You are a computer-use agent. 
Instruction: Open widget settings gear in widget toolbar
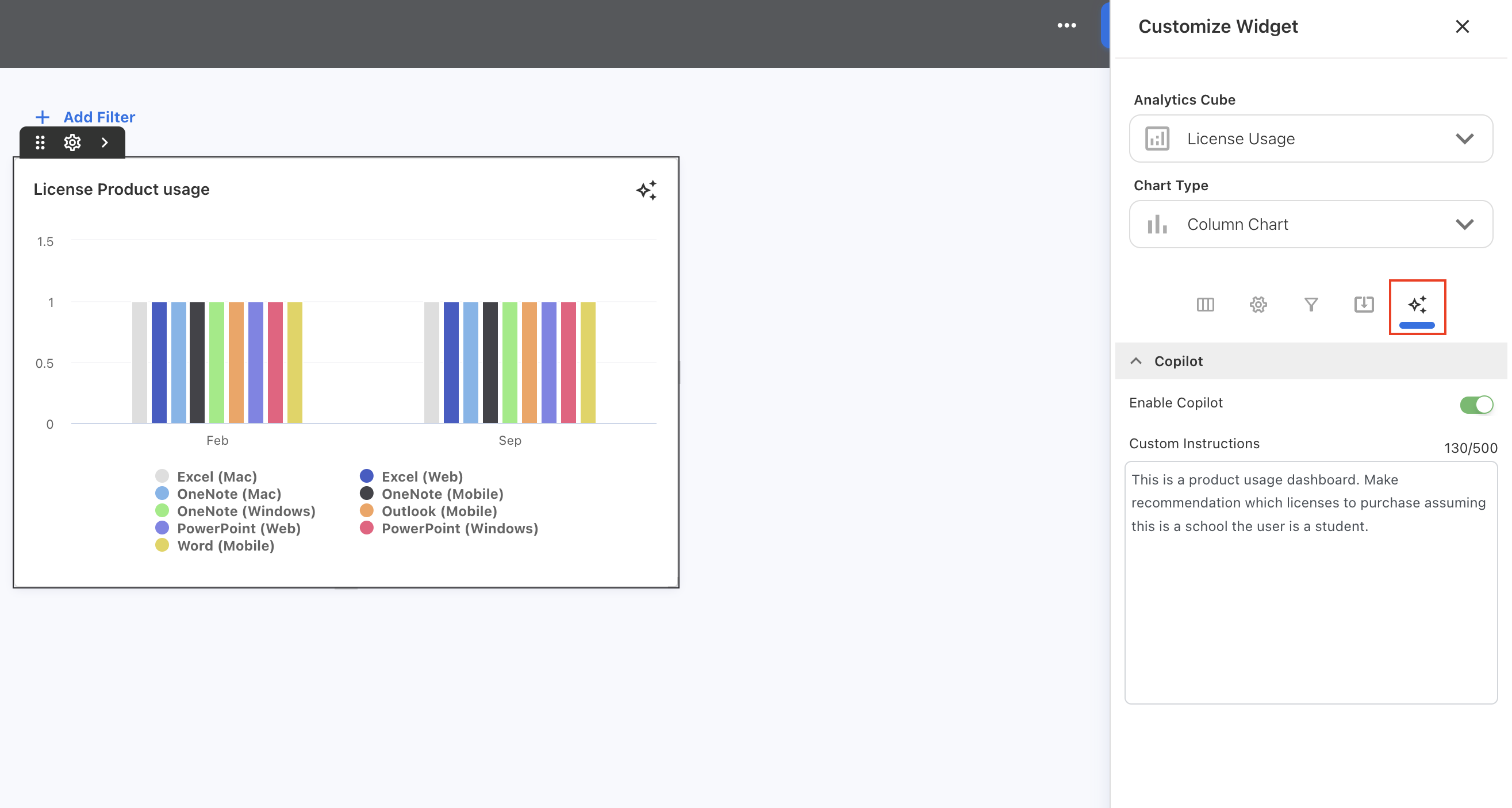(72, 143)
